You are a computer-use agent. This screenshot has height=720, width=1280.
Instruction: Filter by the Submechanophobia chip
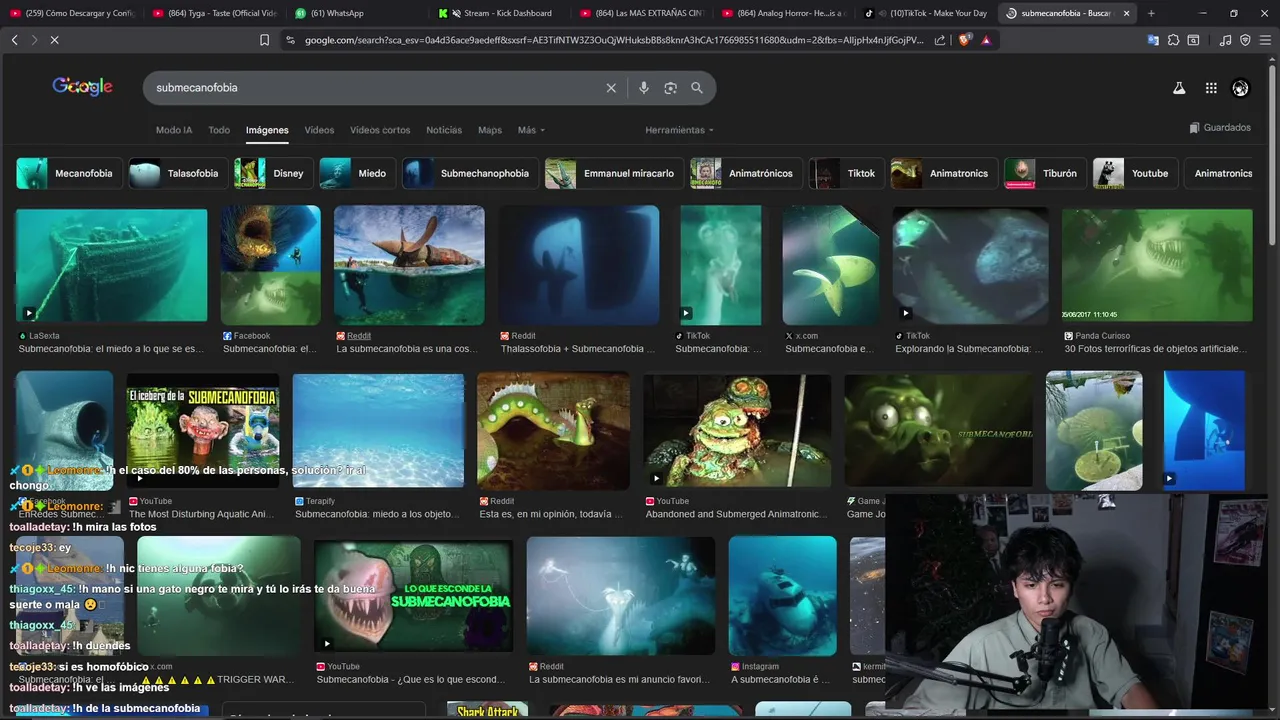pos(470,173)
